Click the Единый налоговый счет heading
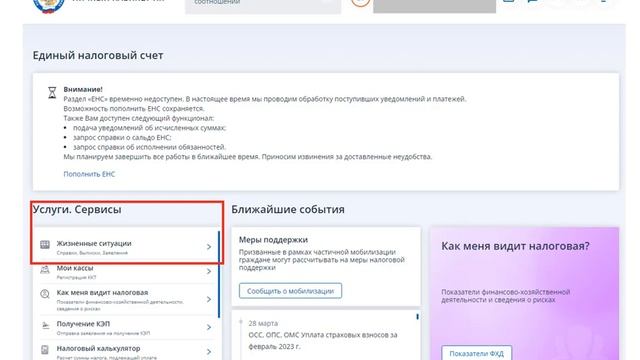This screenshot has height=360, width=640. (98, 55)
